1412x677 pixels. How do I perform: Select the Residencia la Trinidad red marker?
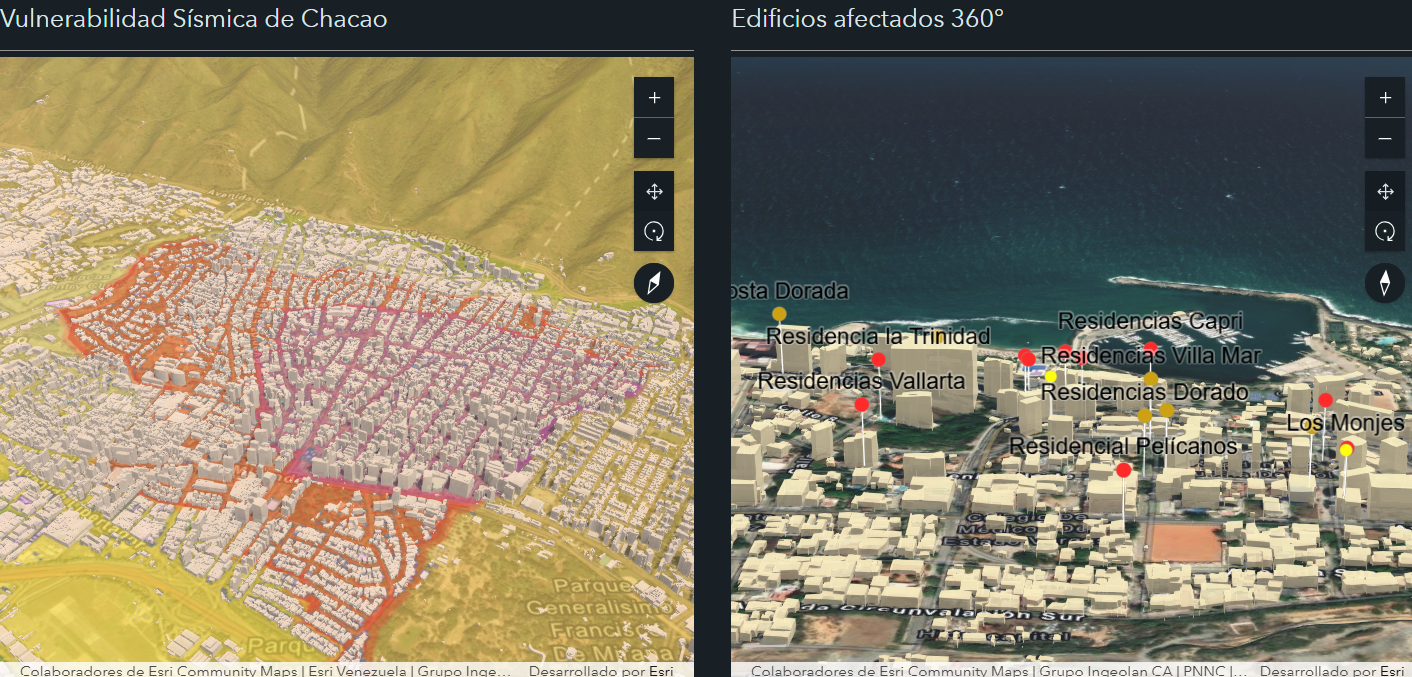point(878,359)
